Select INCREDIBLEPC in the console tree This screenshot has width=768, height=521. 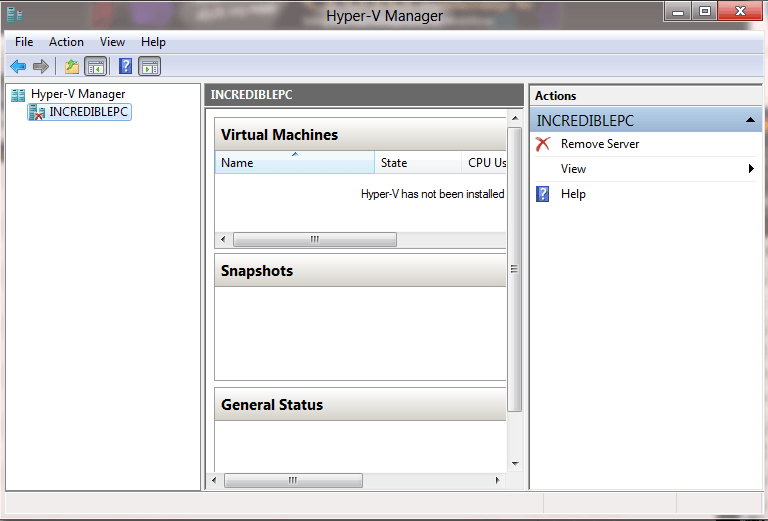(x=89, y=112)
